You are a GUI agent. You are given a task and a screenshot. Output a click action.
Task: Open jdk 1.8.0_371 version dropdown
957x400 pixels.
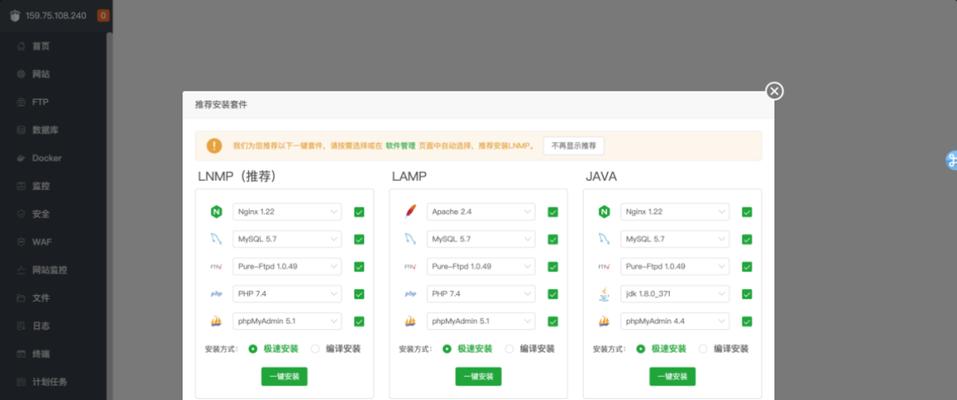pyautogui.click(x=675, y=294)
